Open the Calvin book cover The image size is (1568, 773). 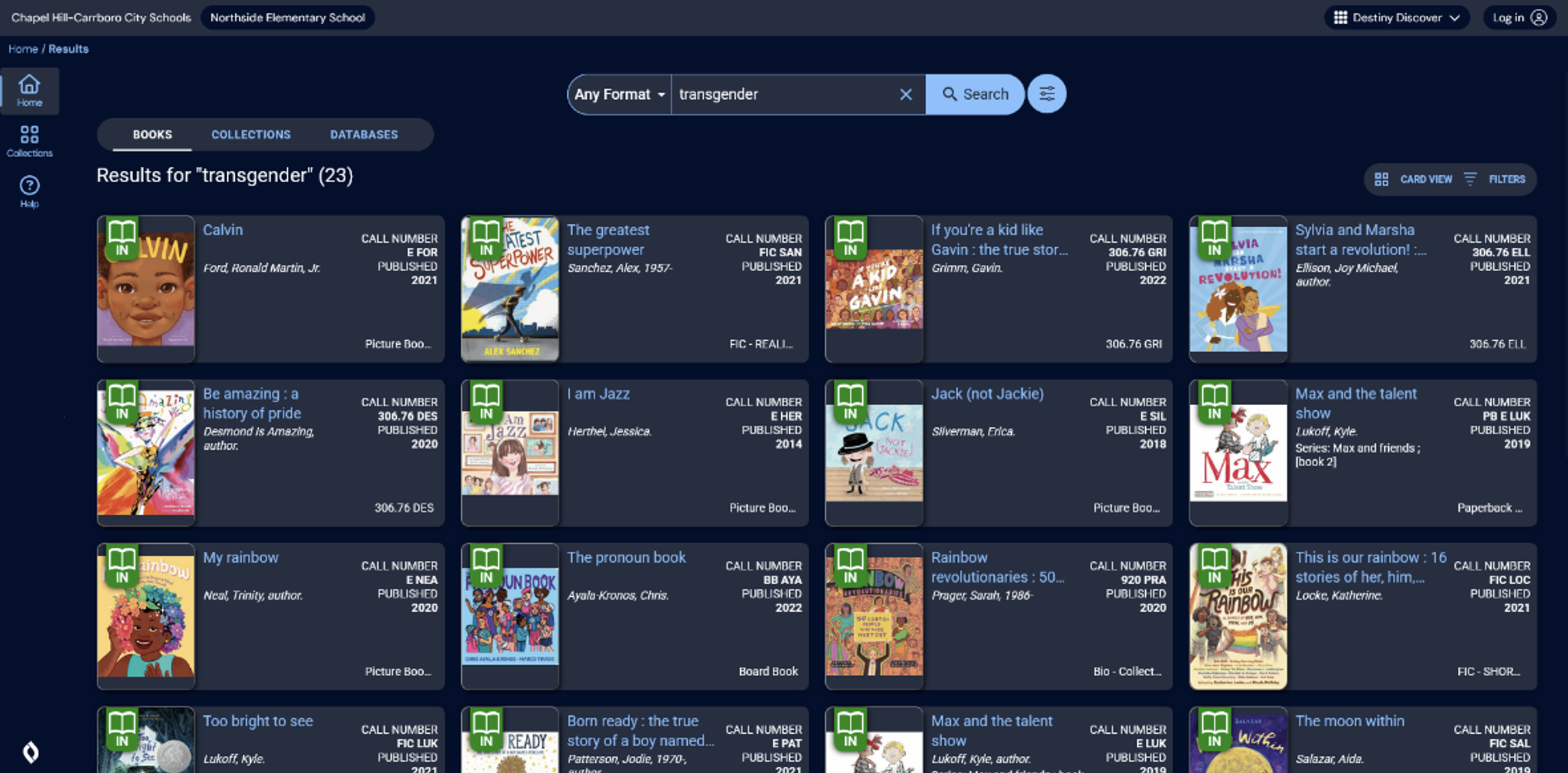146,288
